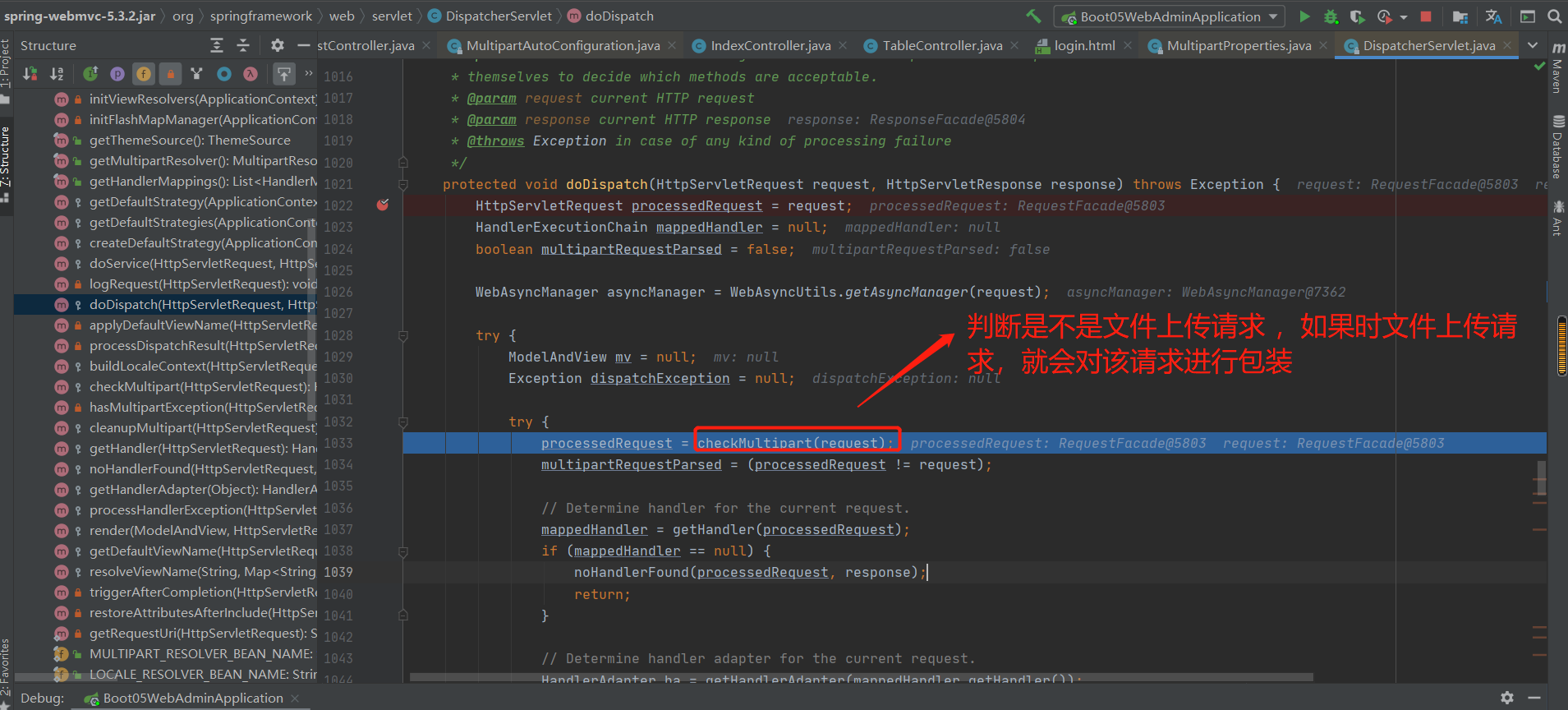
Task: Toggle breakpoint on line 1022
Action: 383,205
